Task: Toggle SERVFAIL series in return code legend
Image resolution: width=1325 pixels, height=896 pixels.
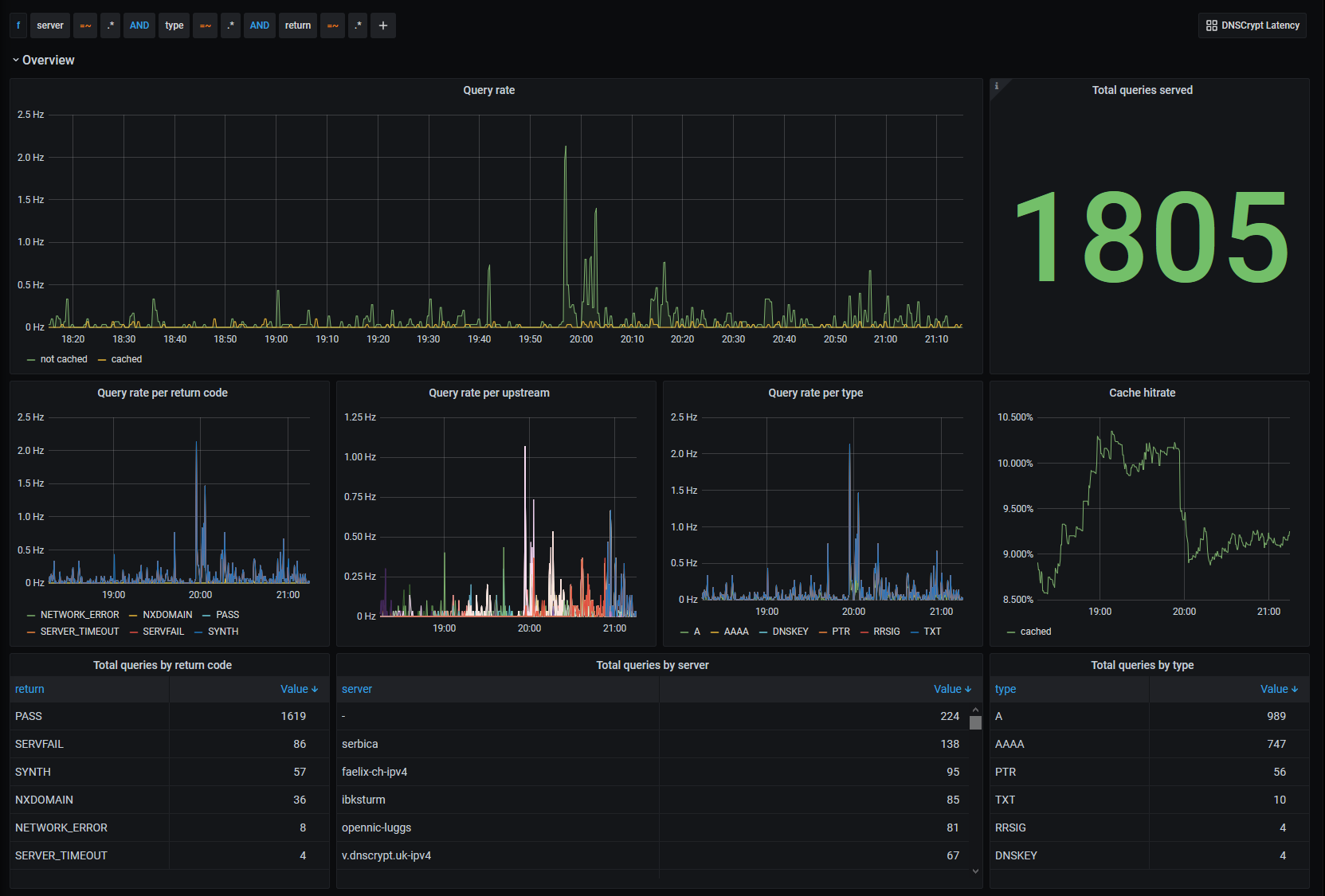Action: (163, 632)
